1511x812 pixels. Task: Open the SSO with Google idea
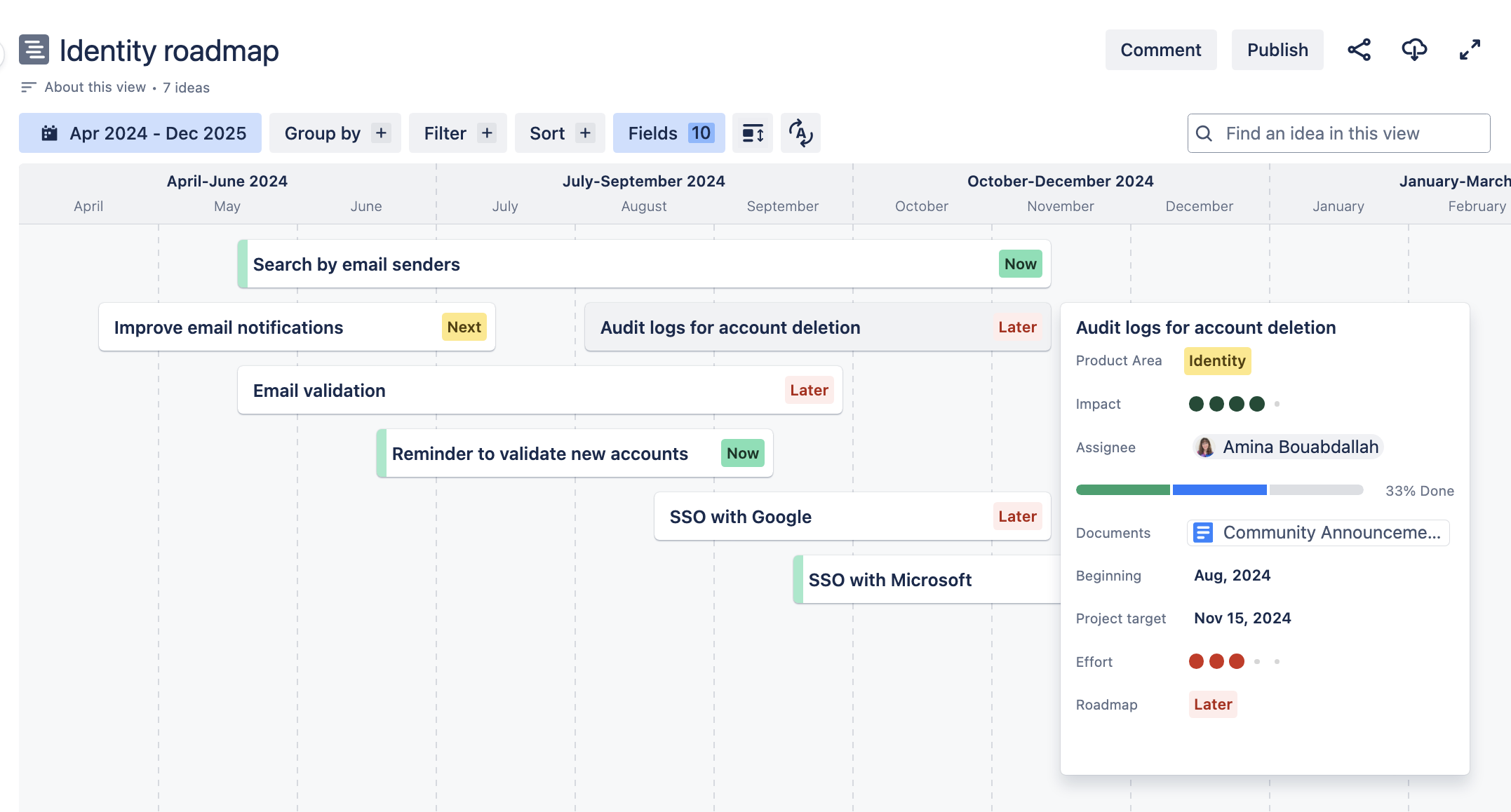pyautogui.click(x=852, y=517)
